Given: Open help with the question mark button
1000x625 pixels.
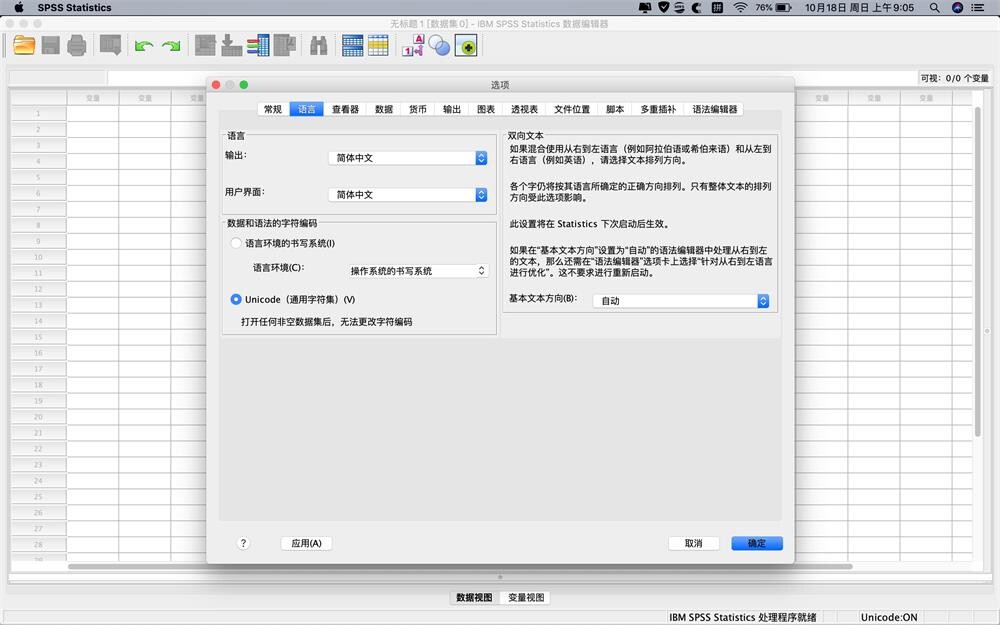Looking at the screenshot, I should click(x=243, y=543).
